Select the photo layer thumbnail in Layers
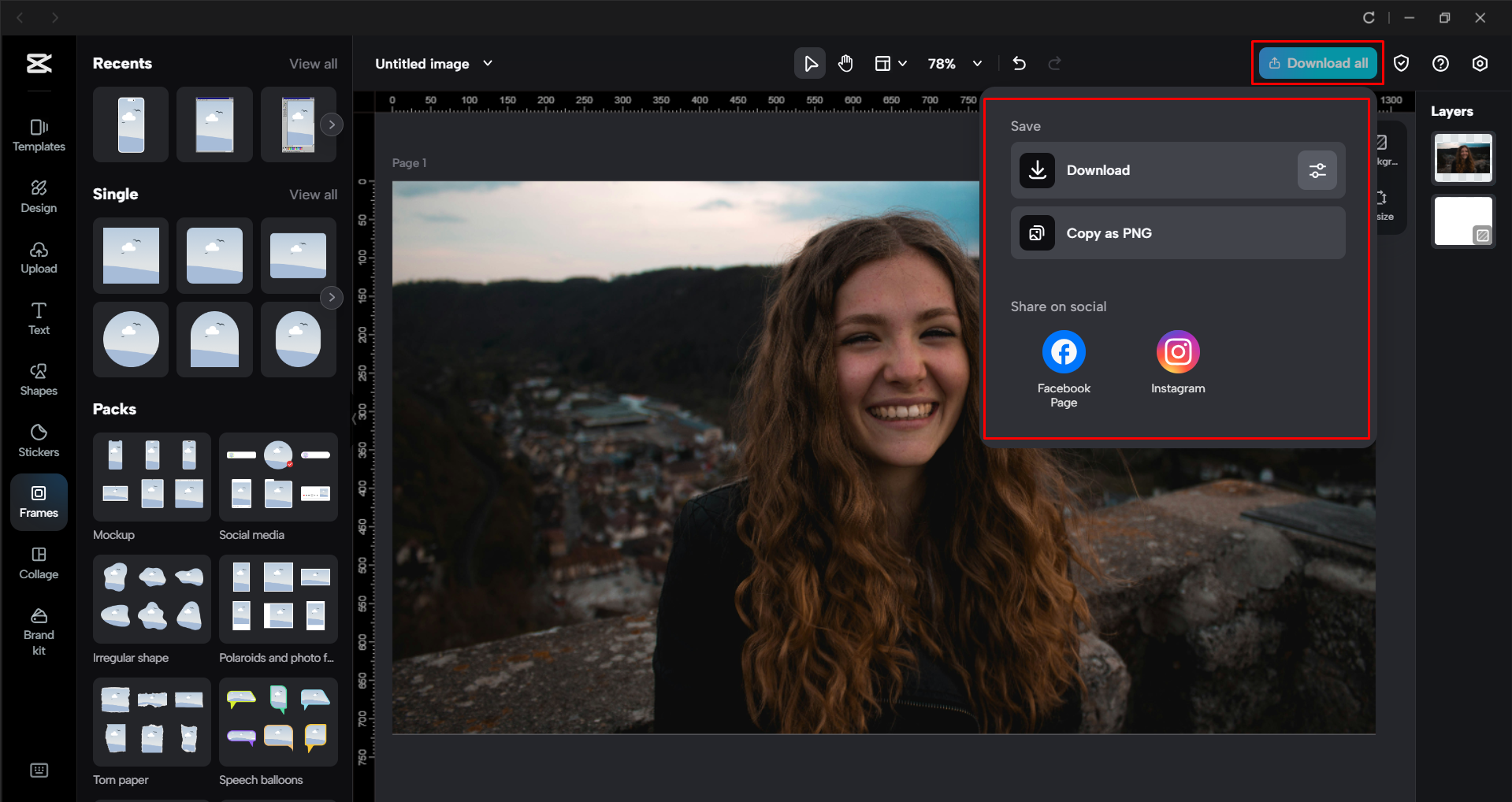Viewport: 1512px width, 802px height. pos(1462,158)
